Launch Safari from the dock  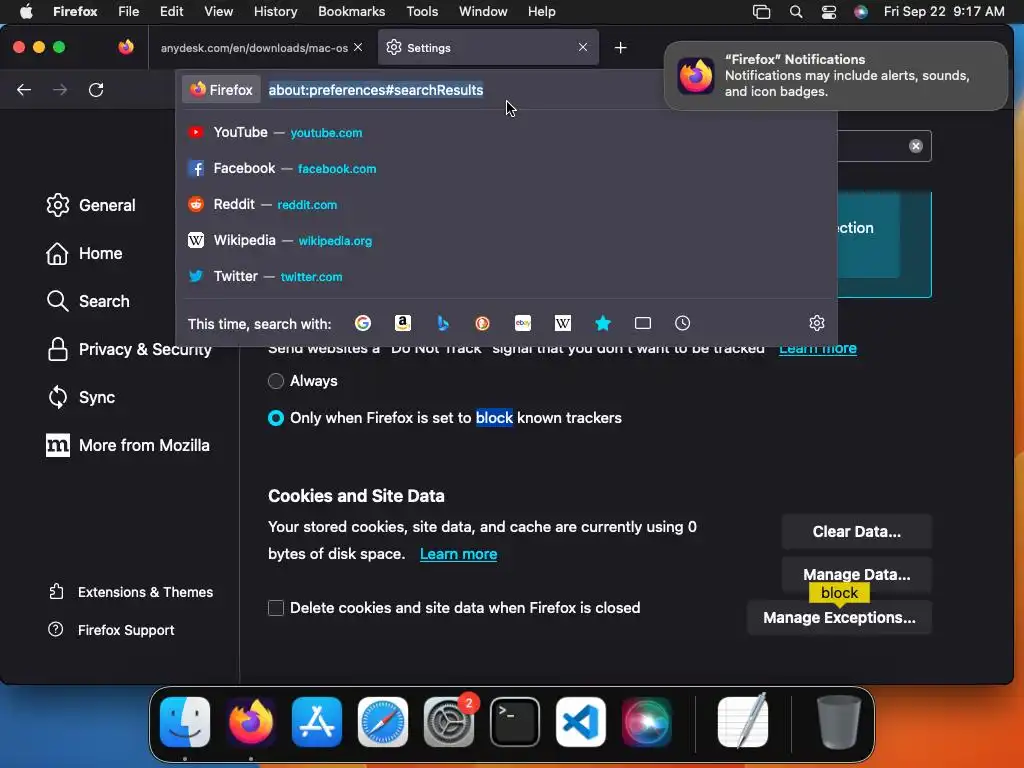coord(383,722)
